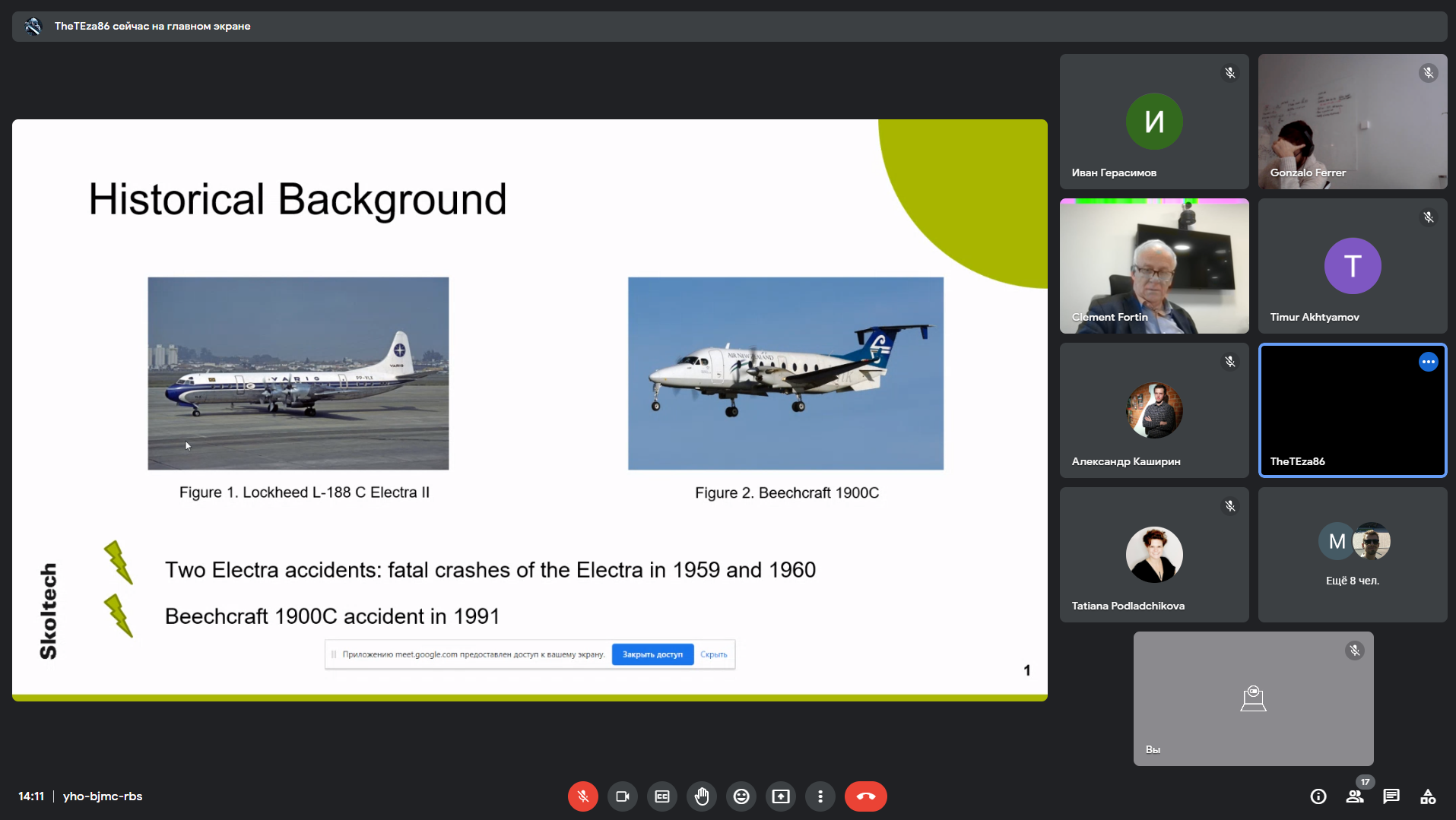Select Clement Fortin video tile
Viewport: 1456px width, 820px height.
coord(1154,266)
